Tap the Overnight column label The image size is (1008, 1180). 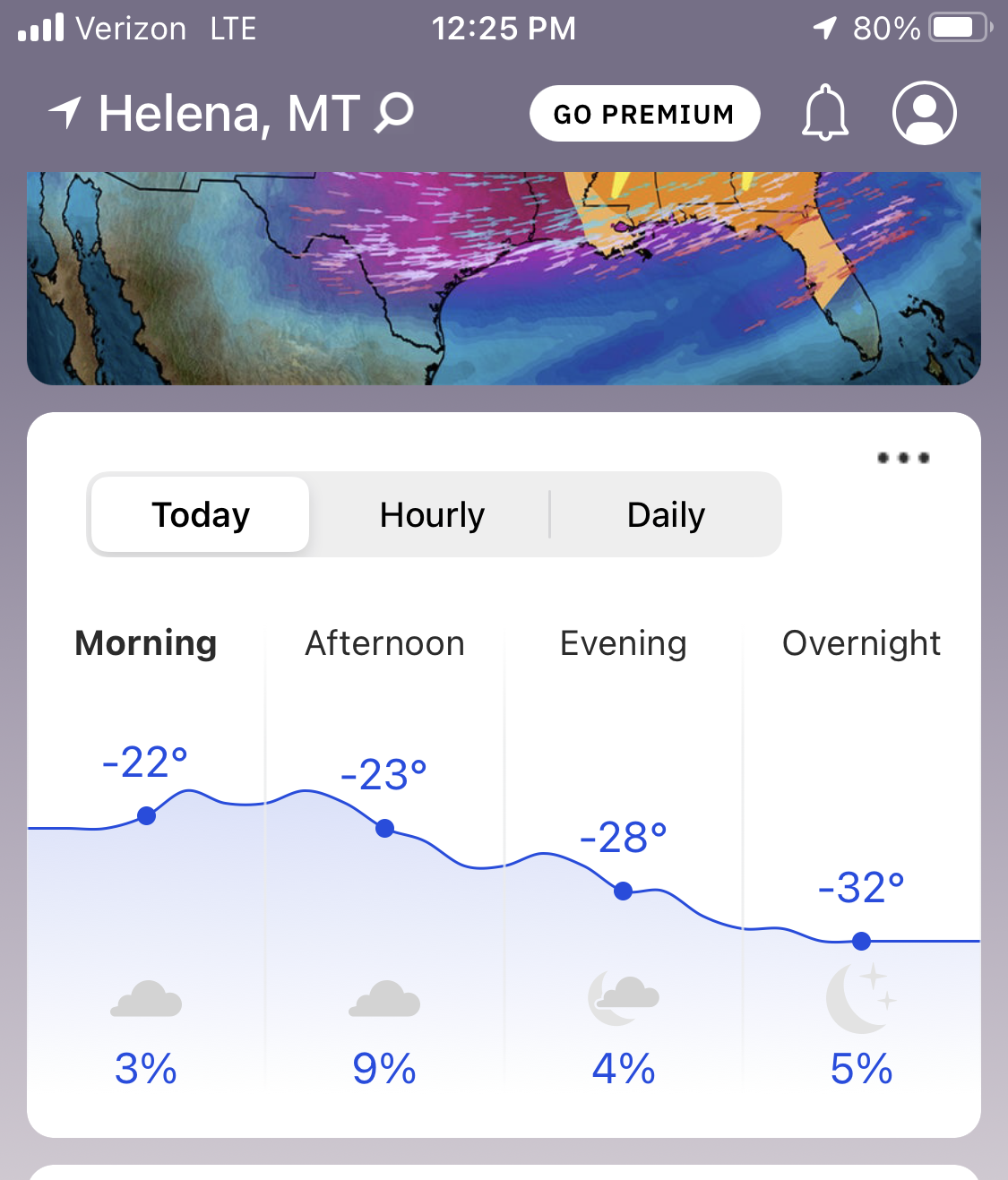861,643
